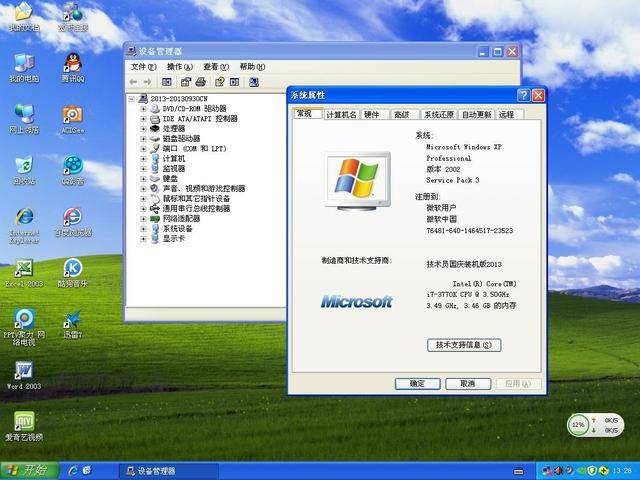Open the 迅雷7 desktop icon

[73, 324]
